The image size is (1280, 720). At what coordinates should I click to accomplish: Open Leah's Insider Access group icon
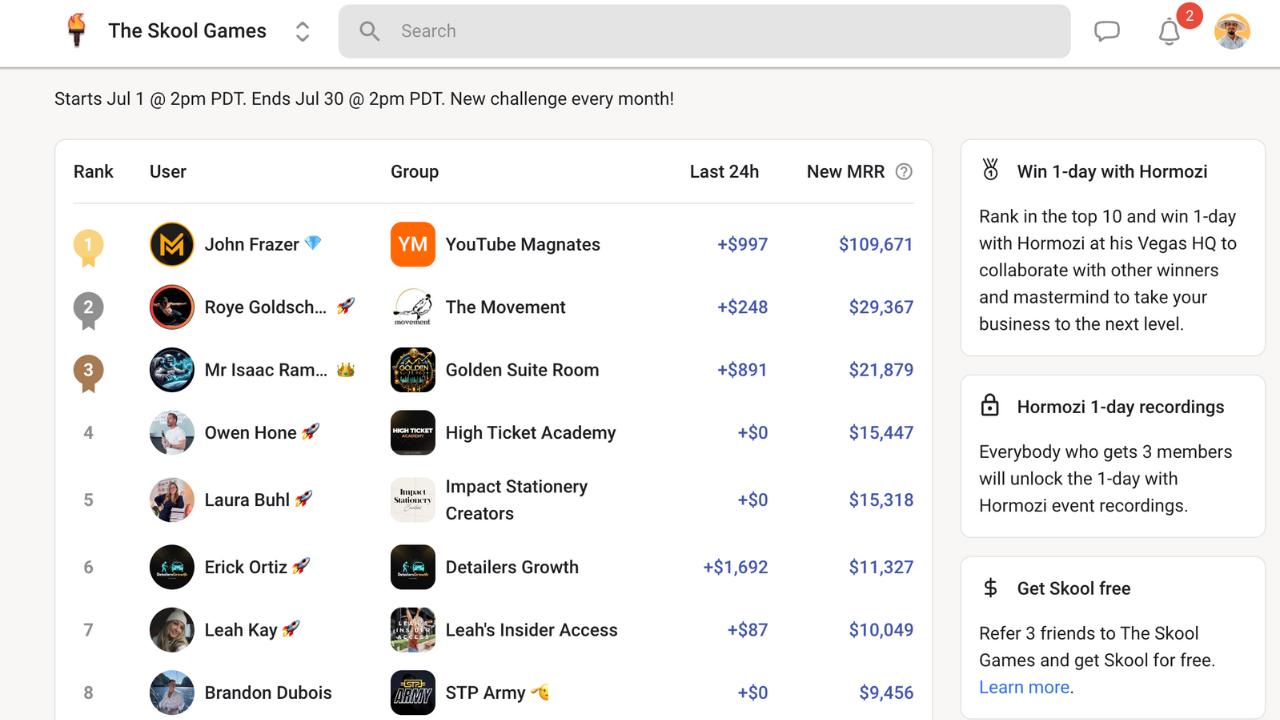pyautogui.click(x=413, y=630)
